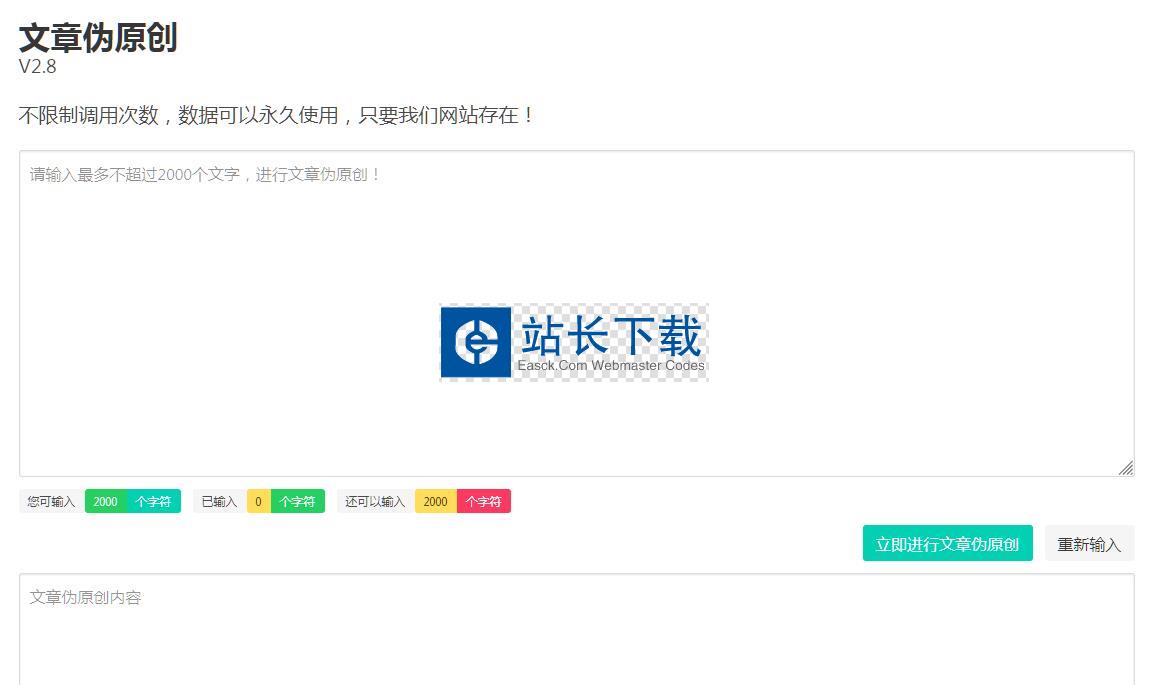
Task: Click the yellow 2000 remaining count badge
Action: 435,501
